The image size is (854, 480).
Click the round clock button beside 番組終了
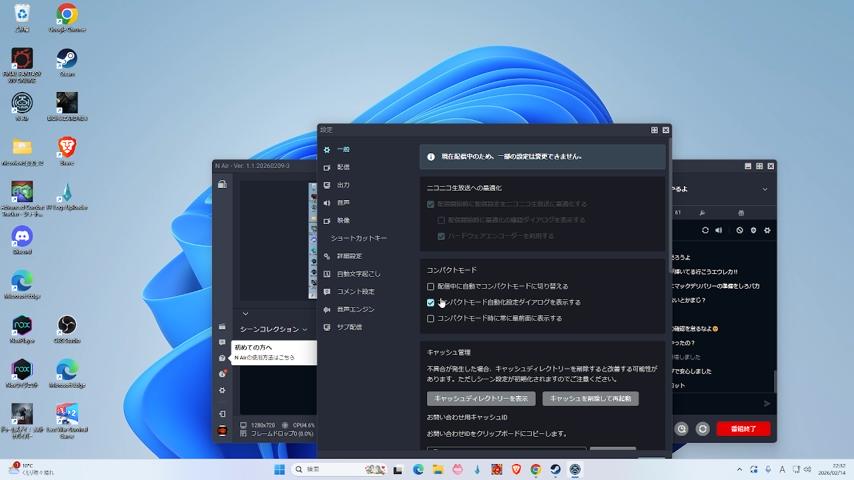[681, 429]
